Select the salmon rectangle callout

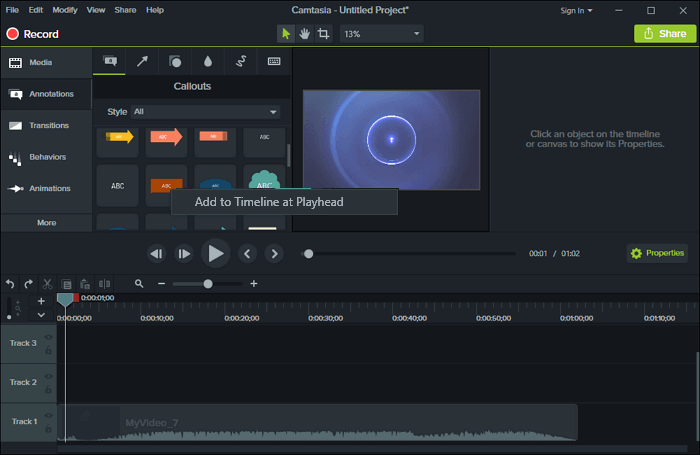tap(215, 142)
